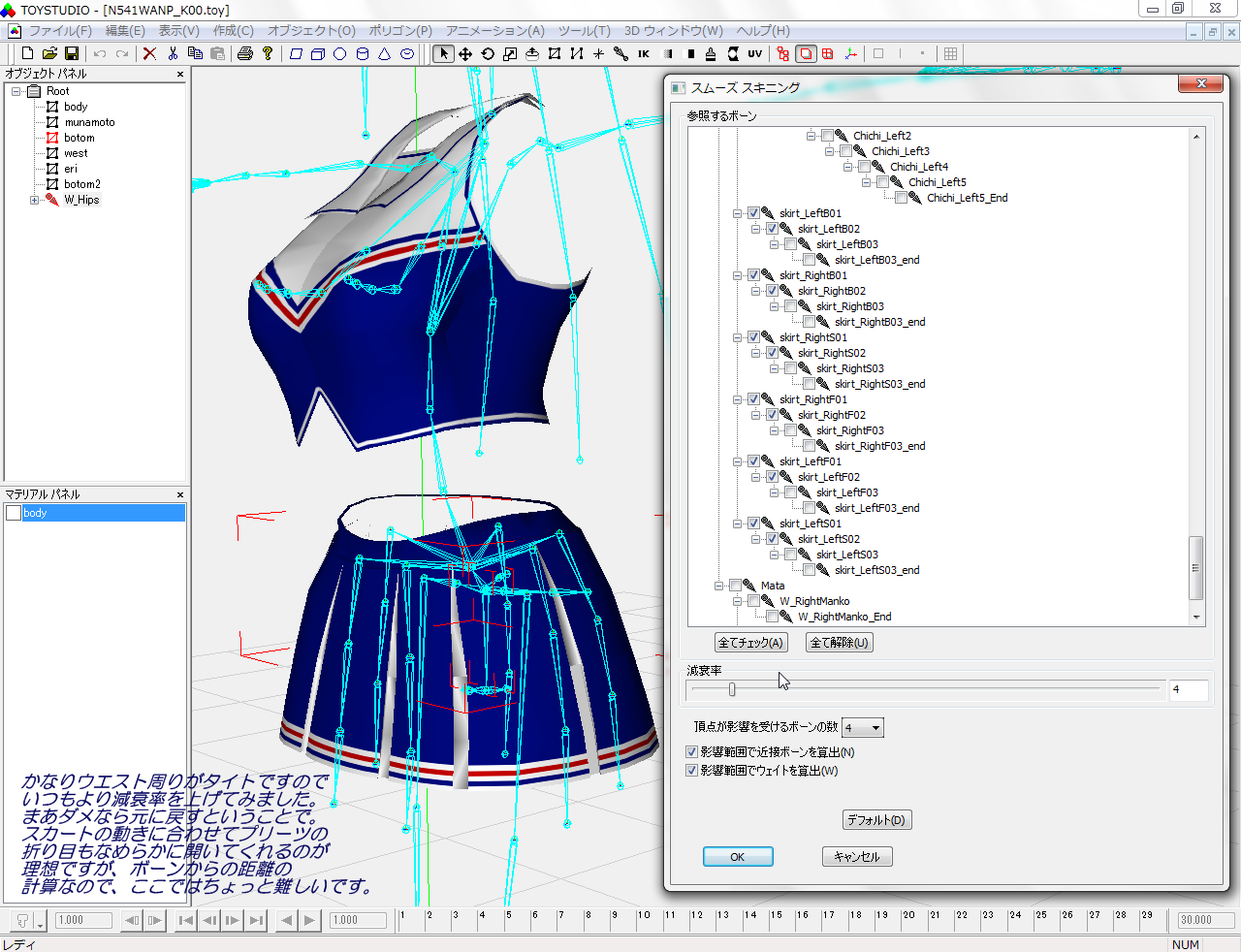Viewport: 1241px width, 952px height.
Task: Select the Move tool with four arrows
Action: (x=465, y=54)
